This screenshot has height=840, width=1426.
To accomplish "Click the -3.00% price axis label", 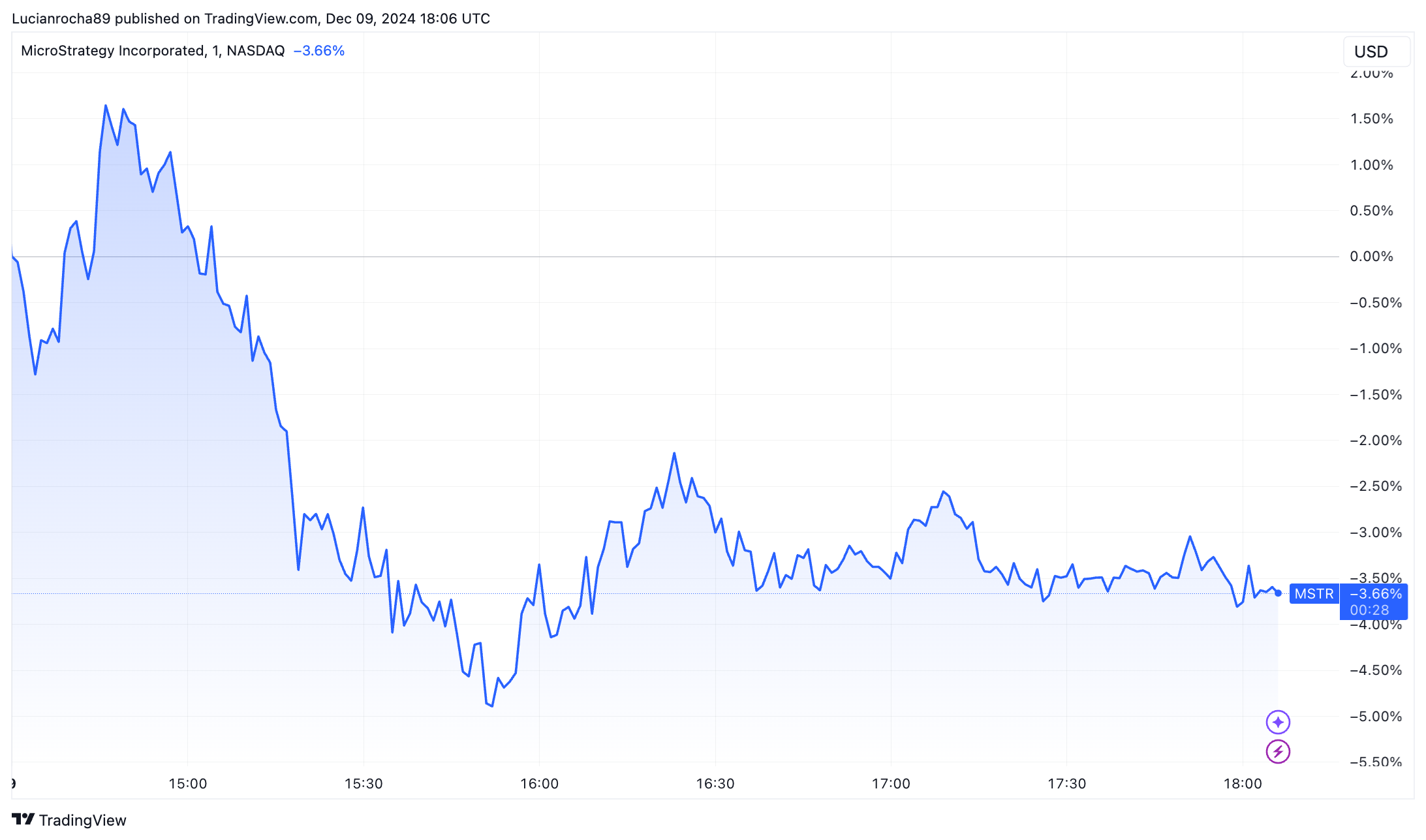I will tap(1376, 532).
